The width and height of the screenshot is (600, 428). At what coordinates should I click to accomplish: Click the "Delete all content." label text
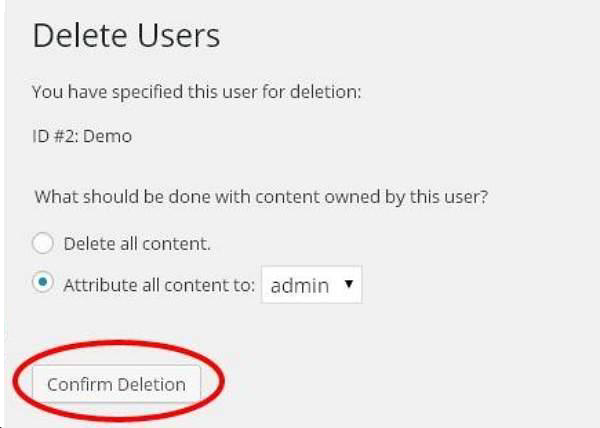tap(137, 243)
